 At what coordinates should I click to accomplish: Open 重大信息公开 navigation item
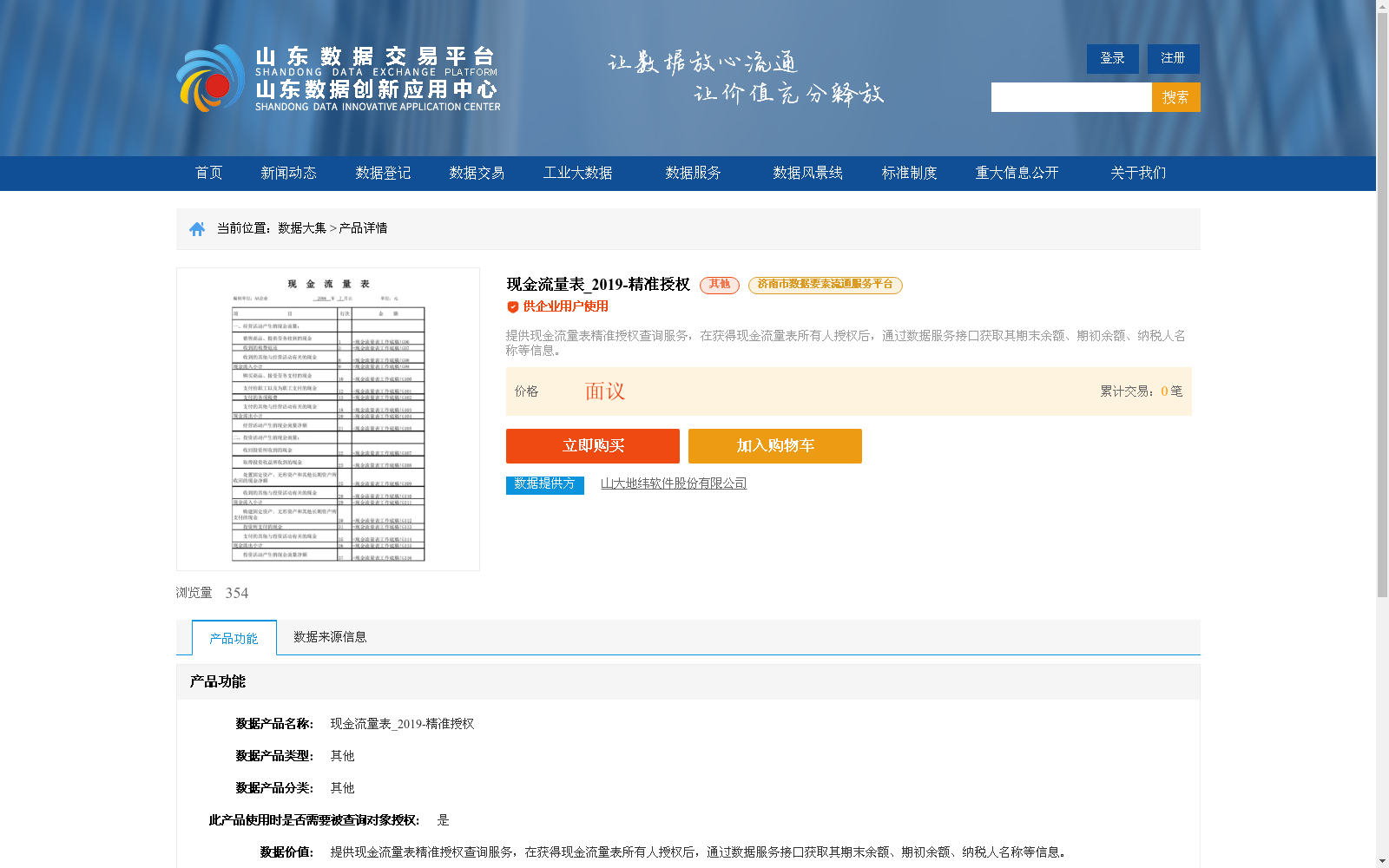tap(1017, 173)
